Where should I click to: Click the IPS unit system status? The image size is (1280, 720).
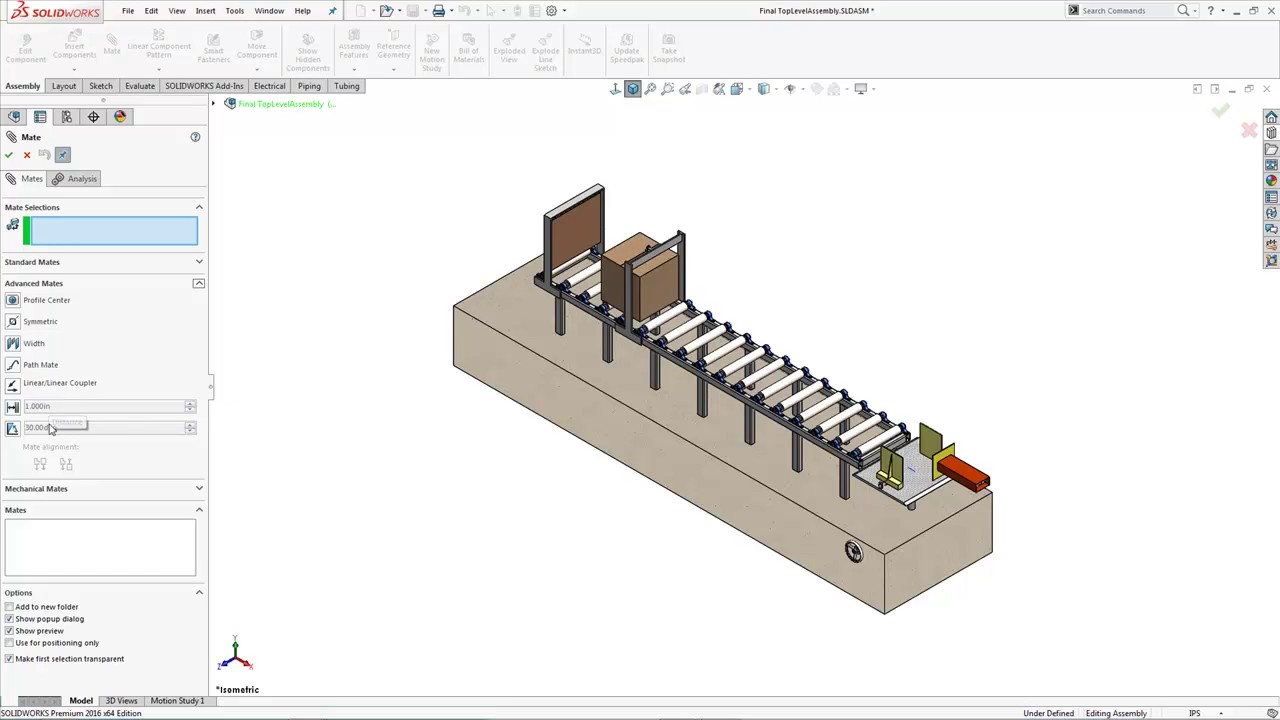pyautogui.click(x=1195, y=714)
